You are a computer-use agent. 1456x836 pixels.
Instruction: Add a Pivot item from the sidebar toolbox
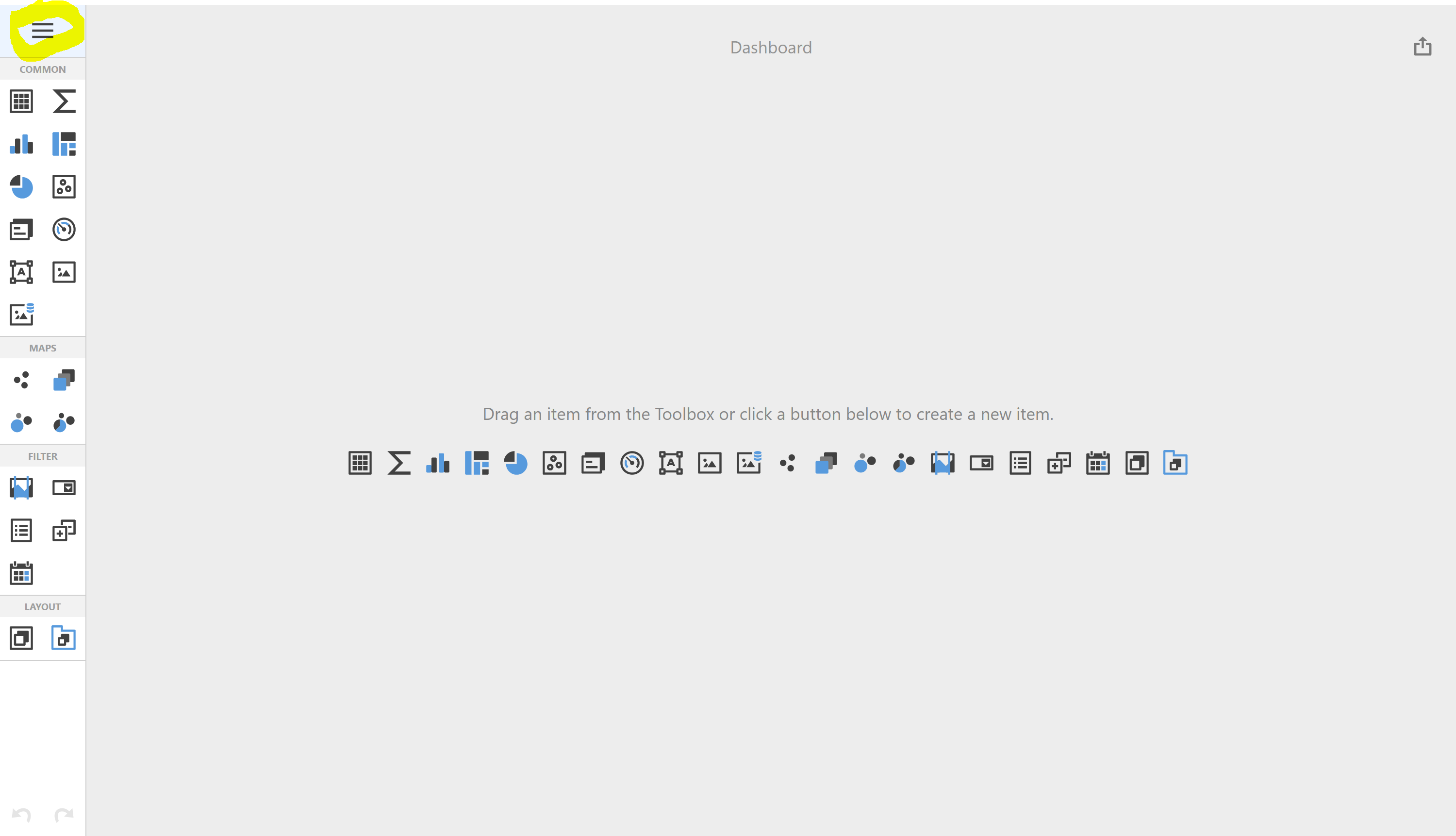[64, 101]
